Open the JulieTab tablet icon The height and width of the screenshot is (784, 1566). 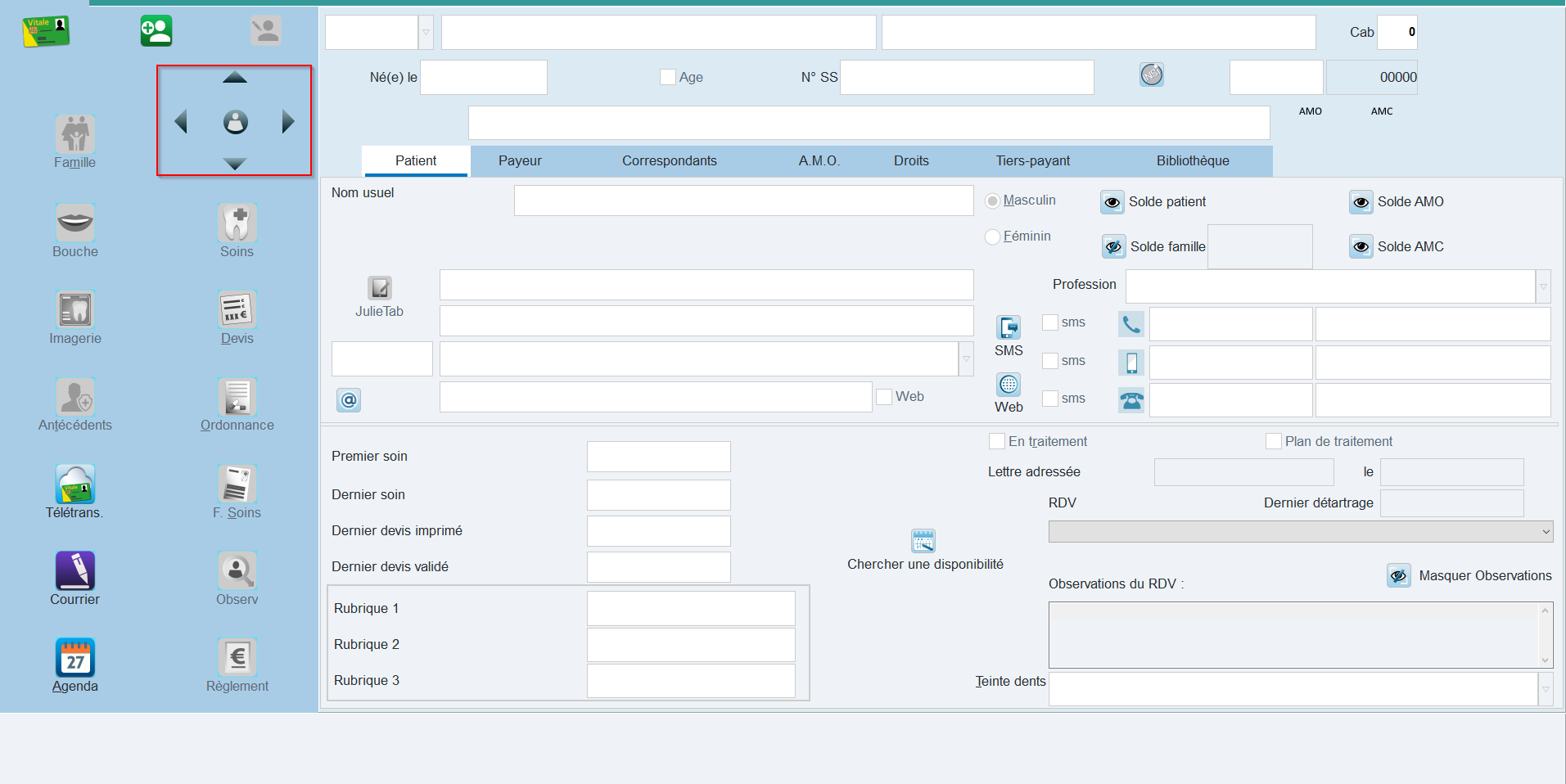click(x=380, y=288)
